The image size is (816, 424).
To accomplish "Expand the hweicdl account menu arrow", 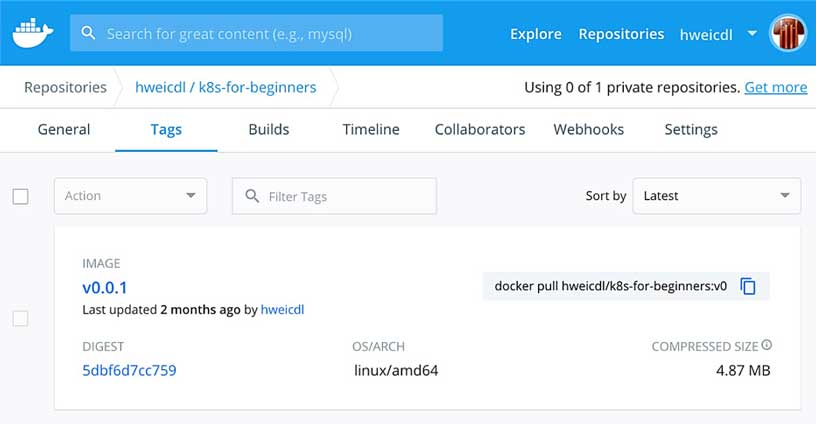I will point(752,33).
